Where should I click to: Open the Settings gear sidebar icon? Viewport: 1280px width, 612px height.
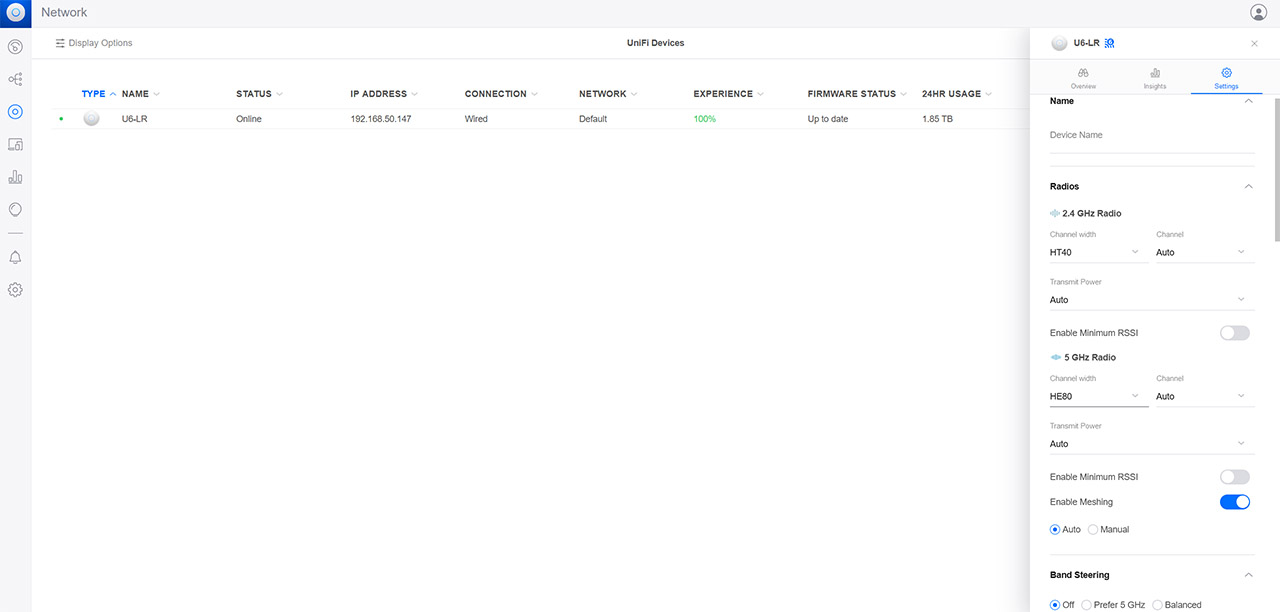tap(15, 290)
